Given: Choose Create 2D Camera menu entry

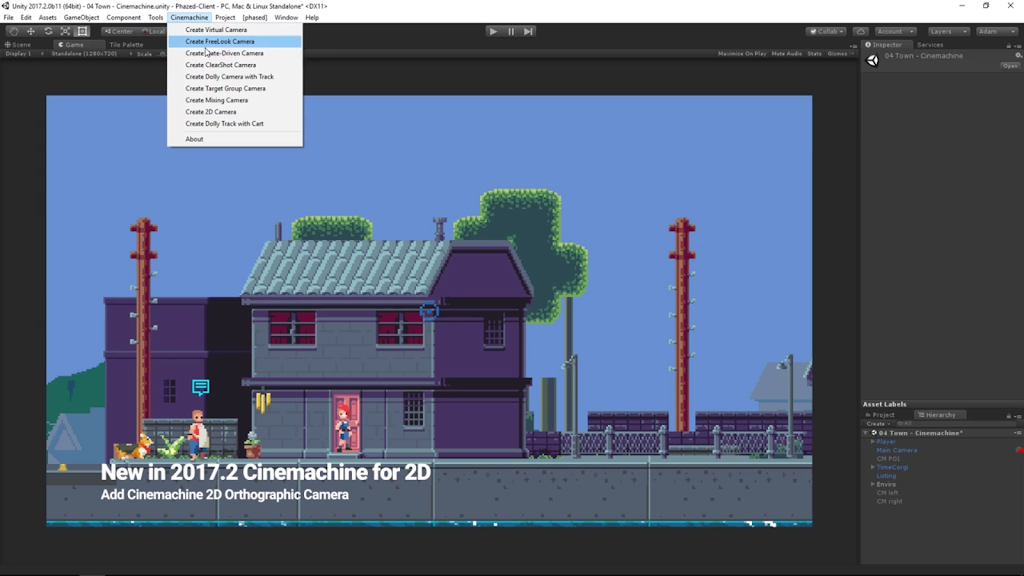Looking at the screenshot, I should click(211, 112).
